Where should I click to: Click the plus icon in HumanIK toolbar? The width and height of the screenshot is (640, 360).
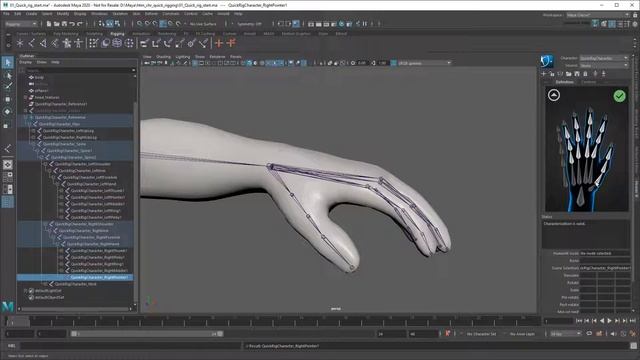pos(544,74)
